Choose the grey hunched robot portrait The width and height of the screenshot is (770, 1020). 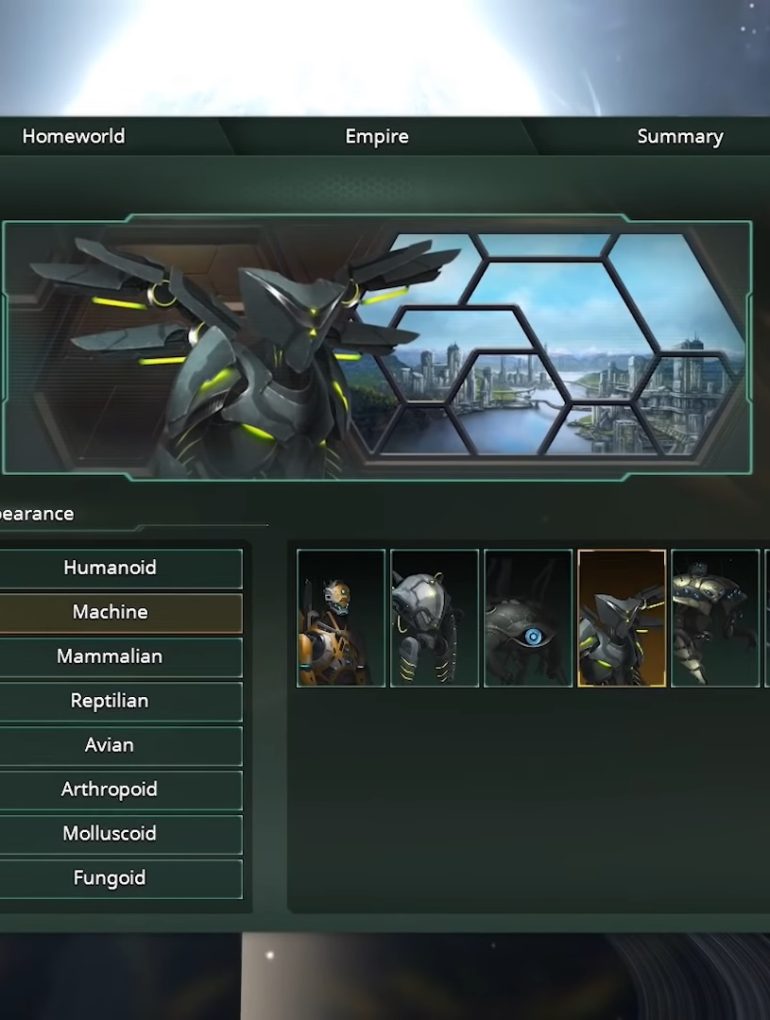click(434, 618)
